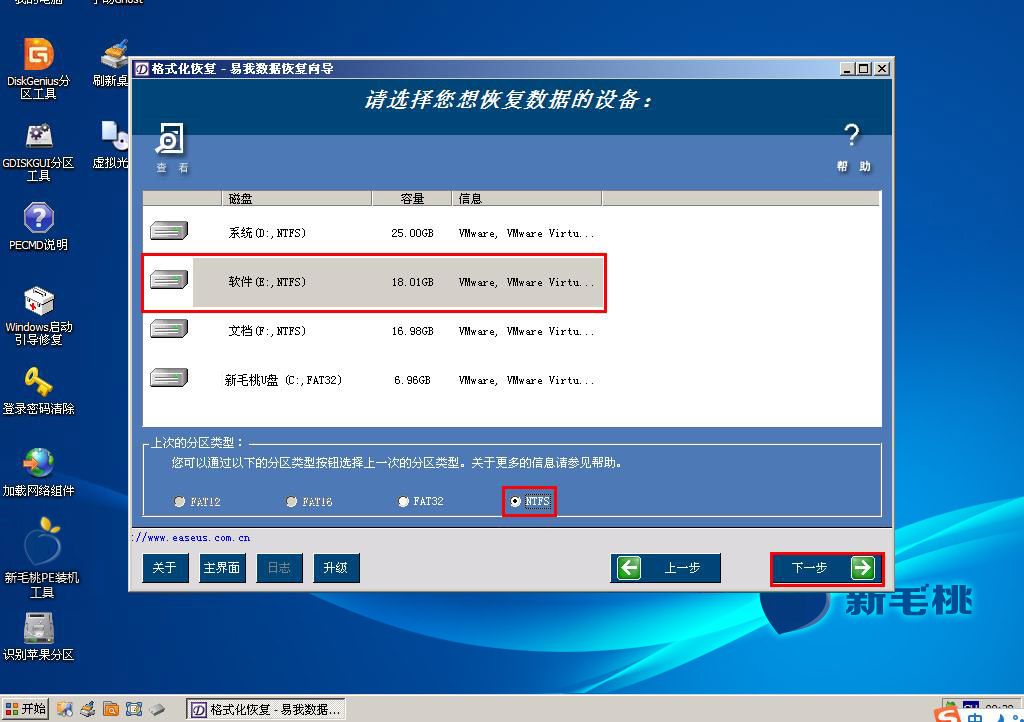Click the window title bar app icon
1024x722 pixels.
[142, 69]
